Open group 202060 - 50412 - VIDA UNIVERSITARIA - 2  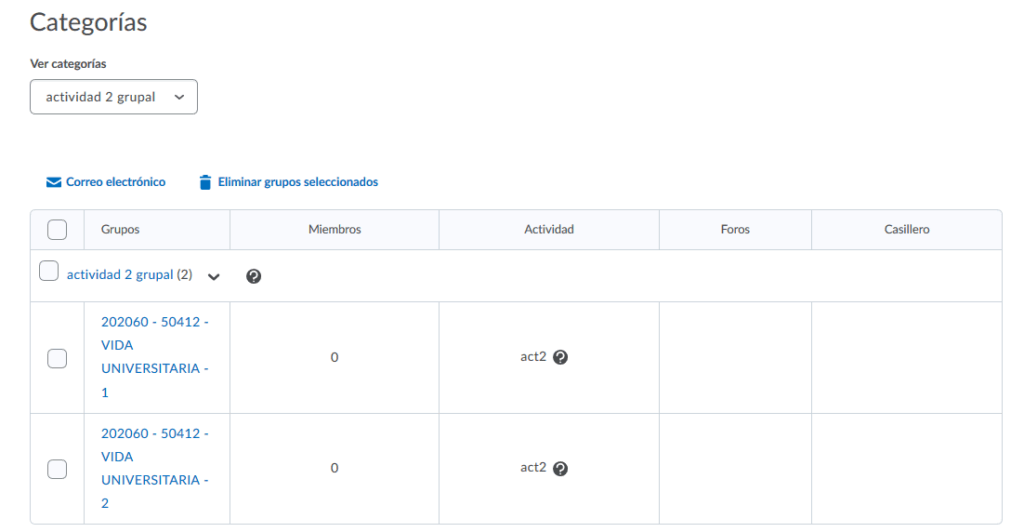tap(155, 468)
